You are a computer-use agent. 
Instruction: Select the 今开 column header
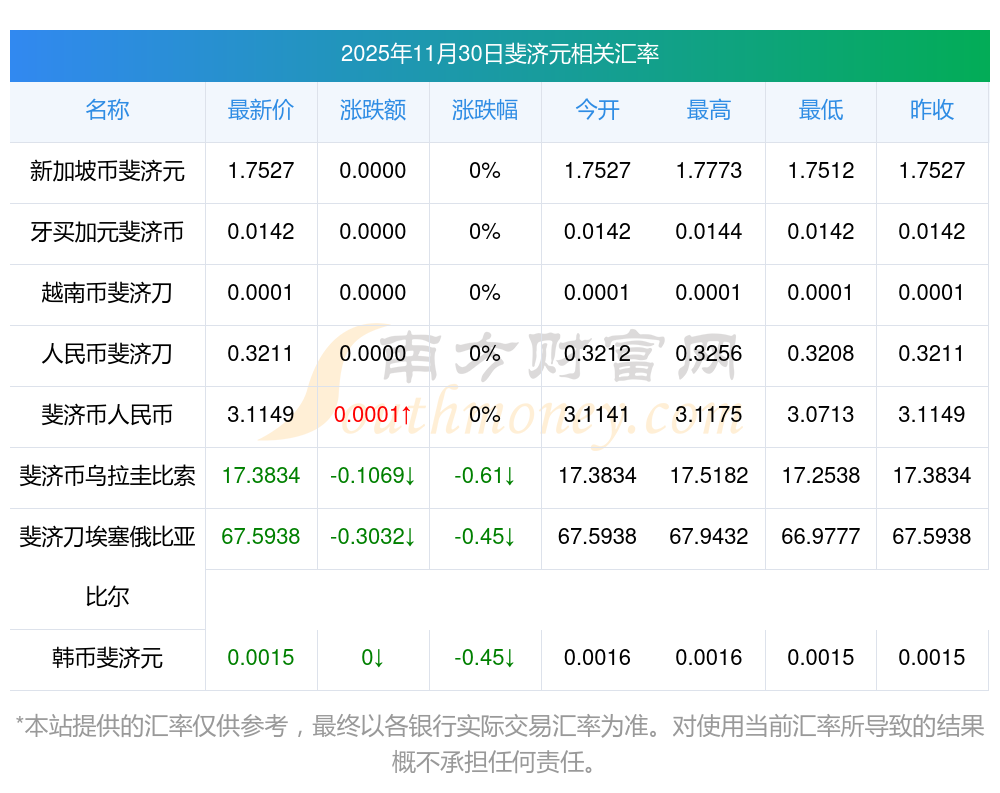(598, 110)
